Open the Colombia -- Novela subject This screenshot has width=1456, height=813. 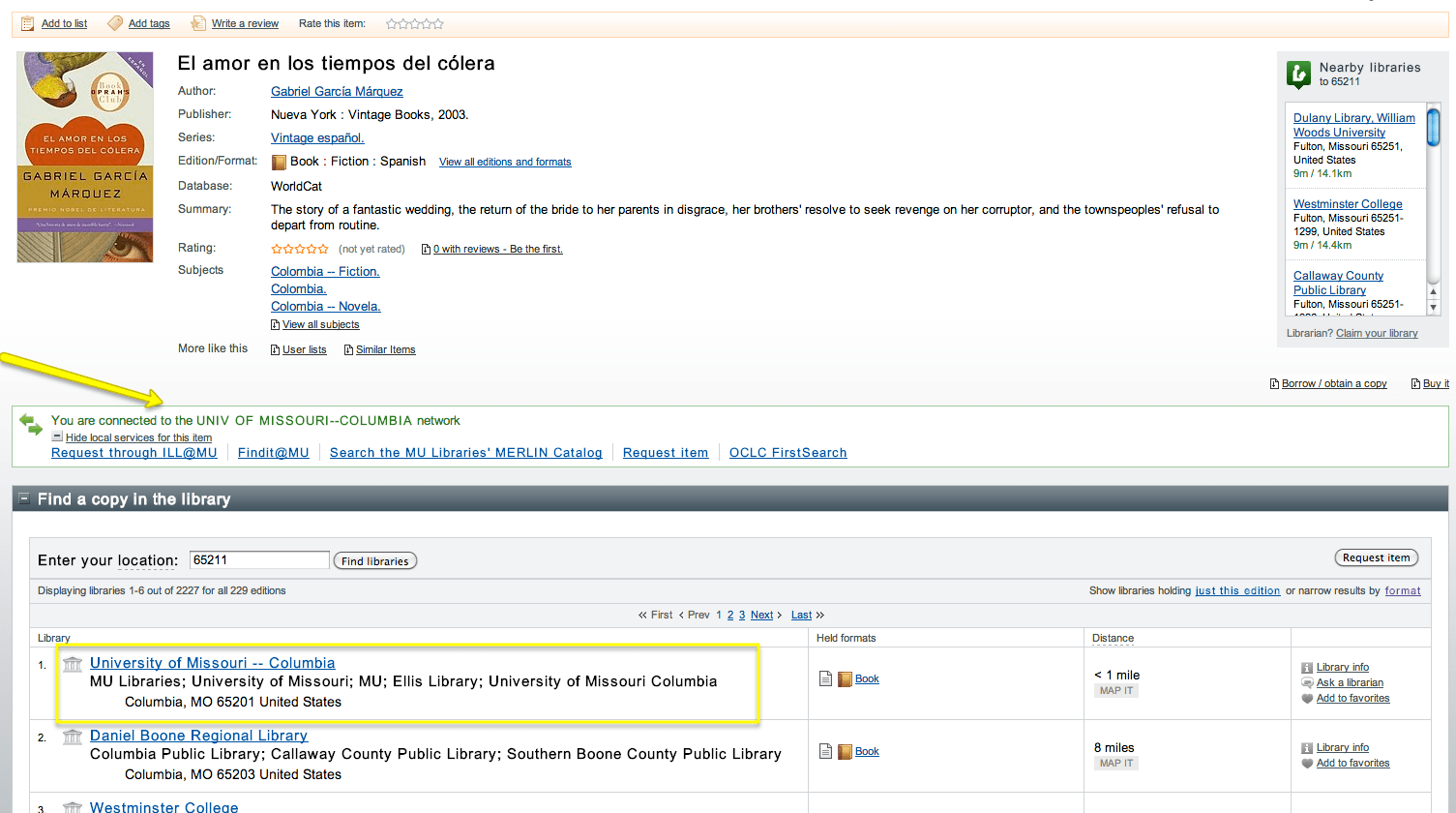coord(326,307)
